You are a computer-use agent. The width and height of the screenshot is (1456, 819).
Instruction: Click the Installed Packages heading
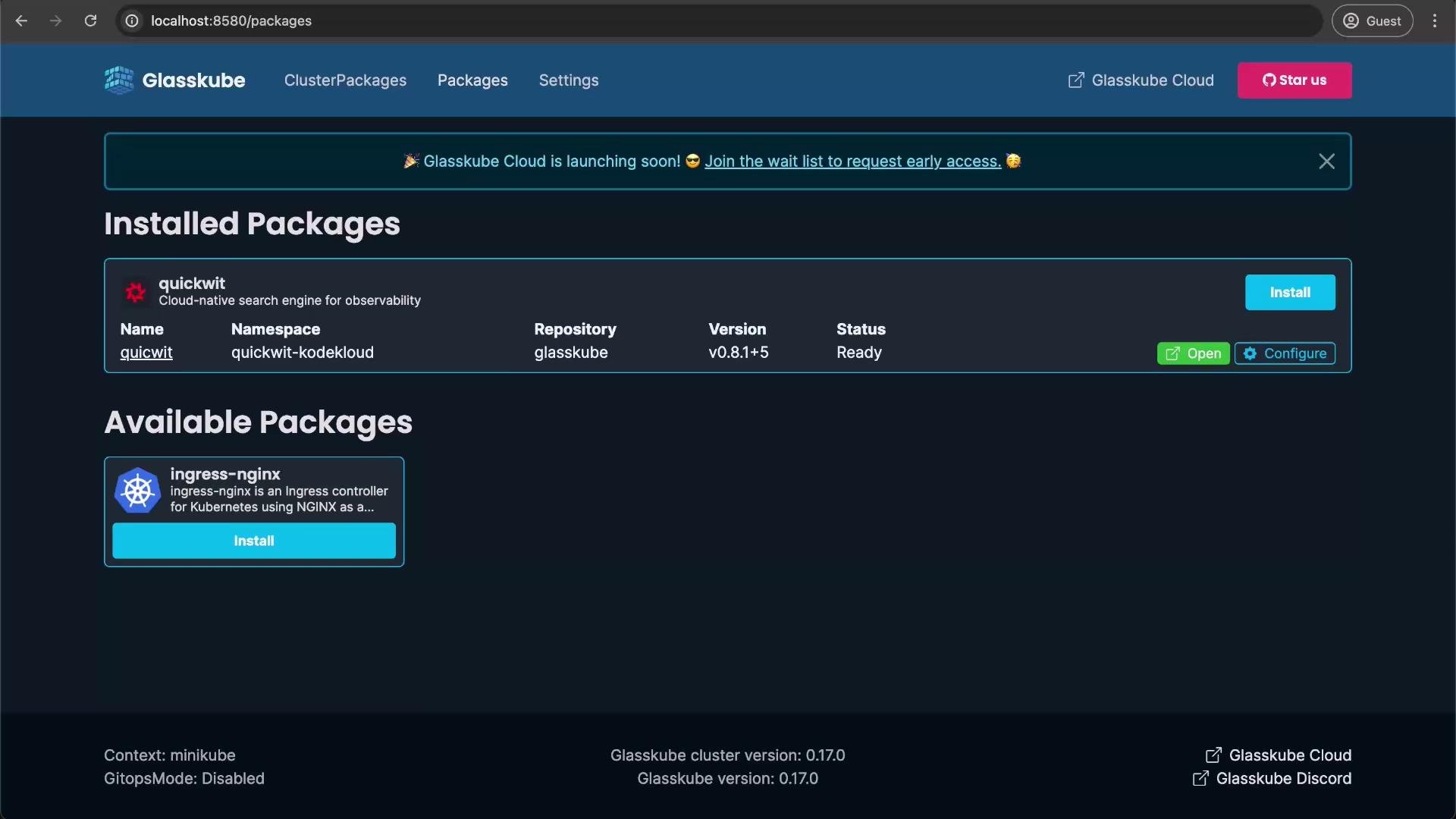(x=252, y=224)
